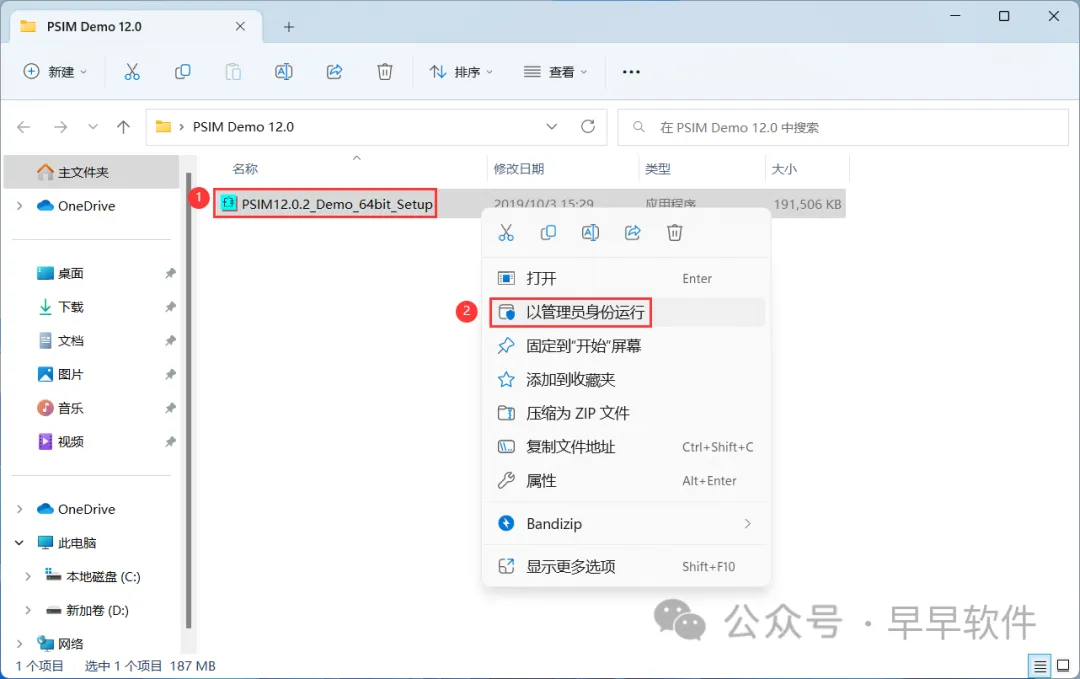
Task: Click Copy icon in context menu
Action: (x=548, y=233)
